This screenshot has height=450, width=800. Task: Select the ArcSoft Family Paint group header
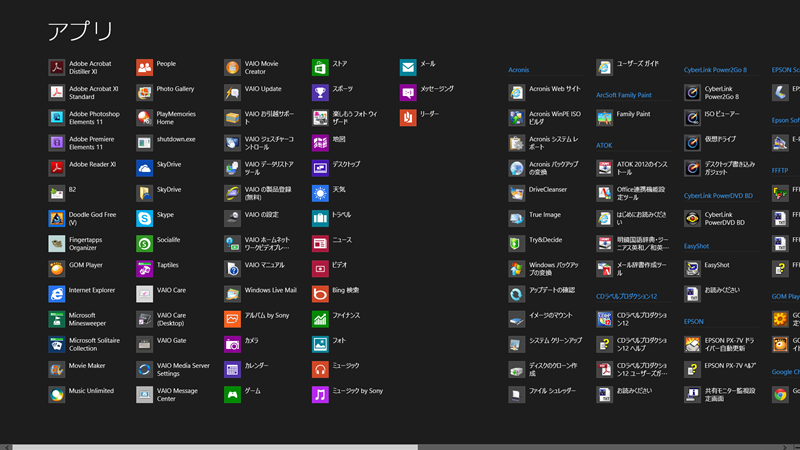tap(623, 95)
